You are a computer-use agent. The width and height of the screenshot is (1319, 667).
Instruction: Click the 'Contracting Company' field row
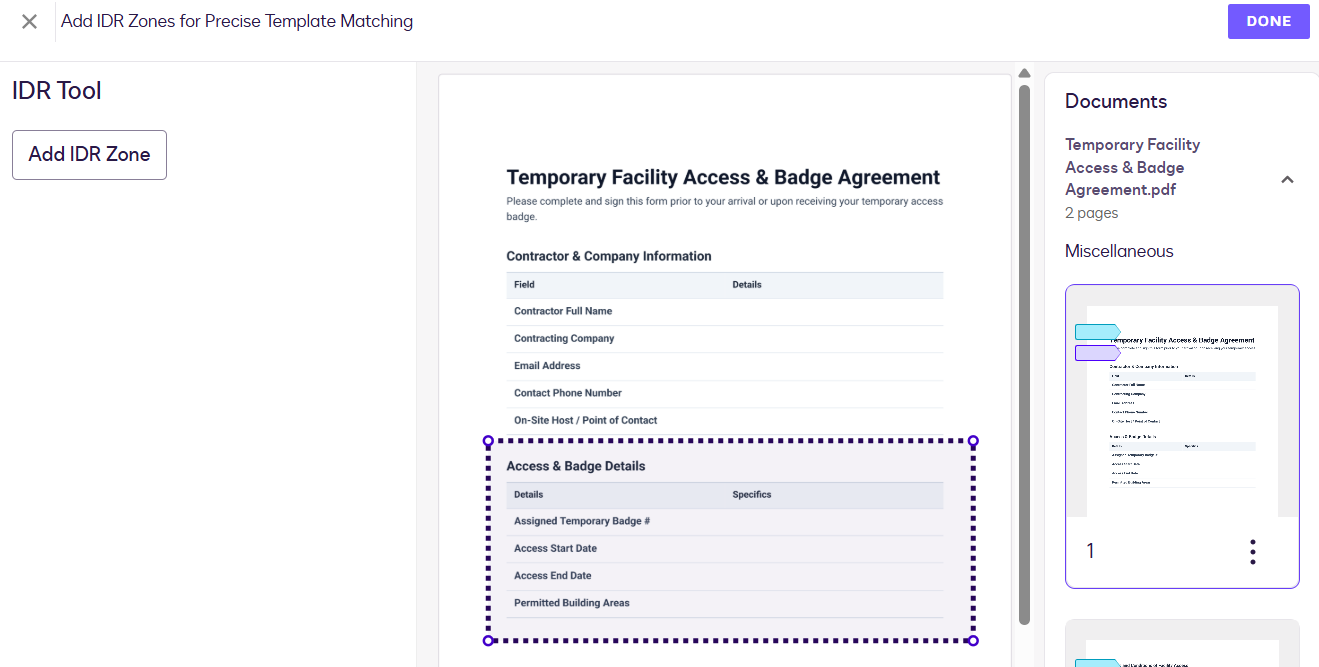click(x=724, y=339)
